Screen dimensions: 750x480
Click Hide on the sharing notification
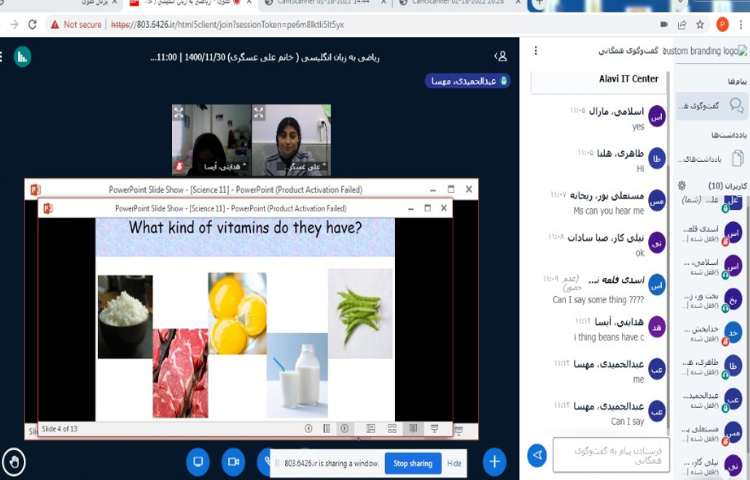[x=454, y=463]
